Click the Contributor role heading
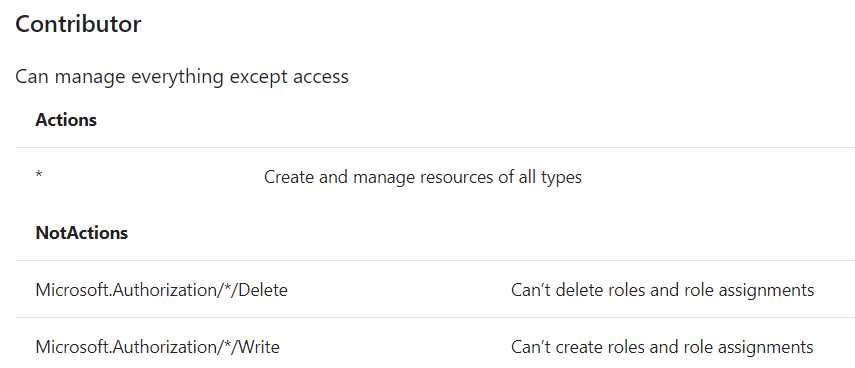The image size is (855, 368). click(78, 25)
